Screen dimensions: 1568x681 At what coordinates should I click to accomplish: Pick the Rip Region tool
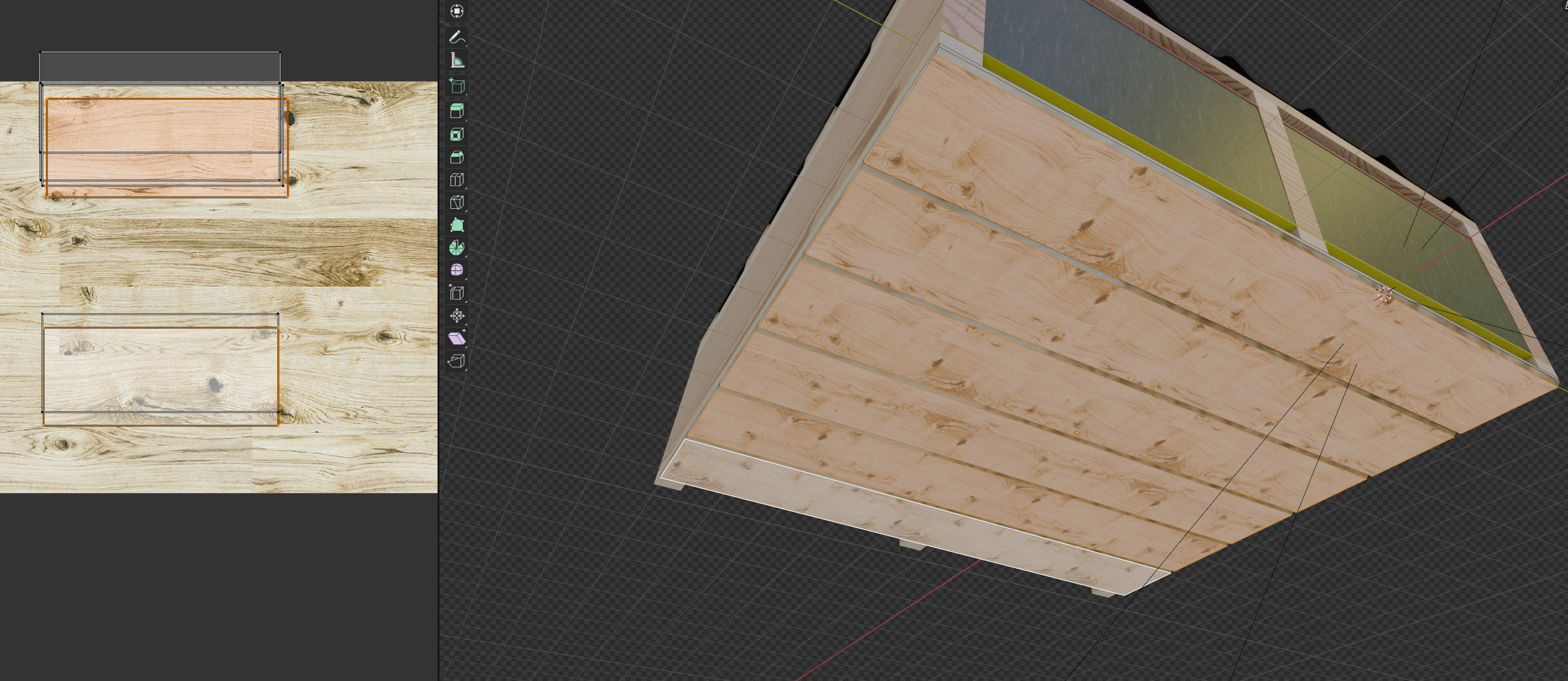pyautogui.click(x=456, y=361)
